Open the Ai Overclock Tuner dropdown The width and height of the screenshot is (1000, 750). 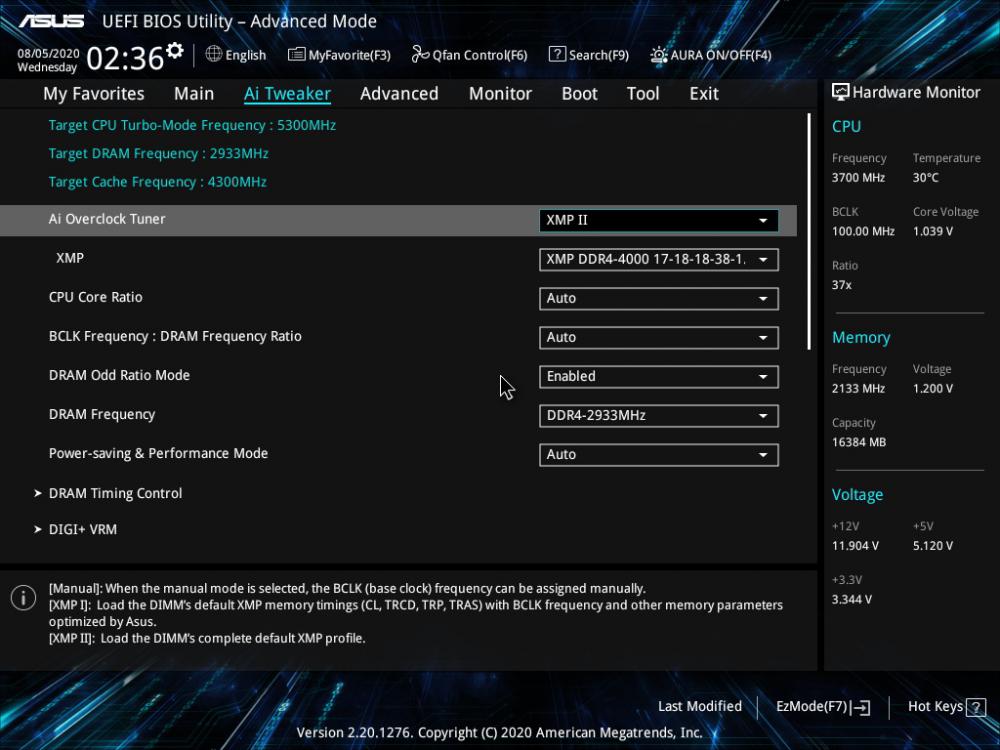pyautogui.click(x=658, y=220)
